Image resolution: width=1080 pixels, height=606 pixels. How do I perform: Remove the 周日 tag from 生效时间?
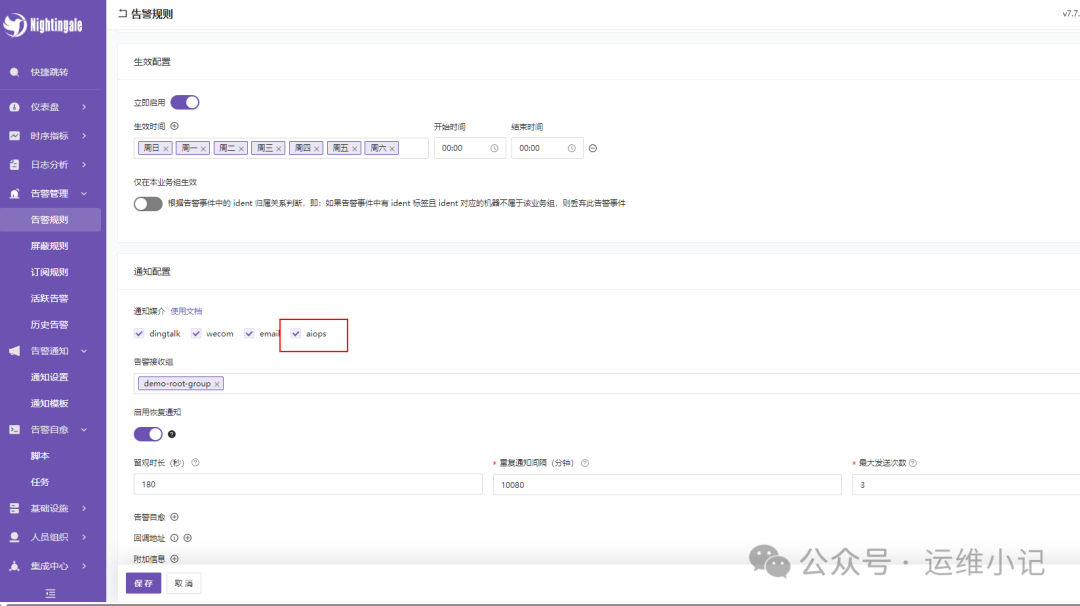[x=165, y=147]
